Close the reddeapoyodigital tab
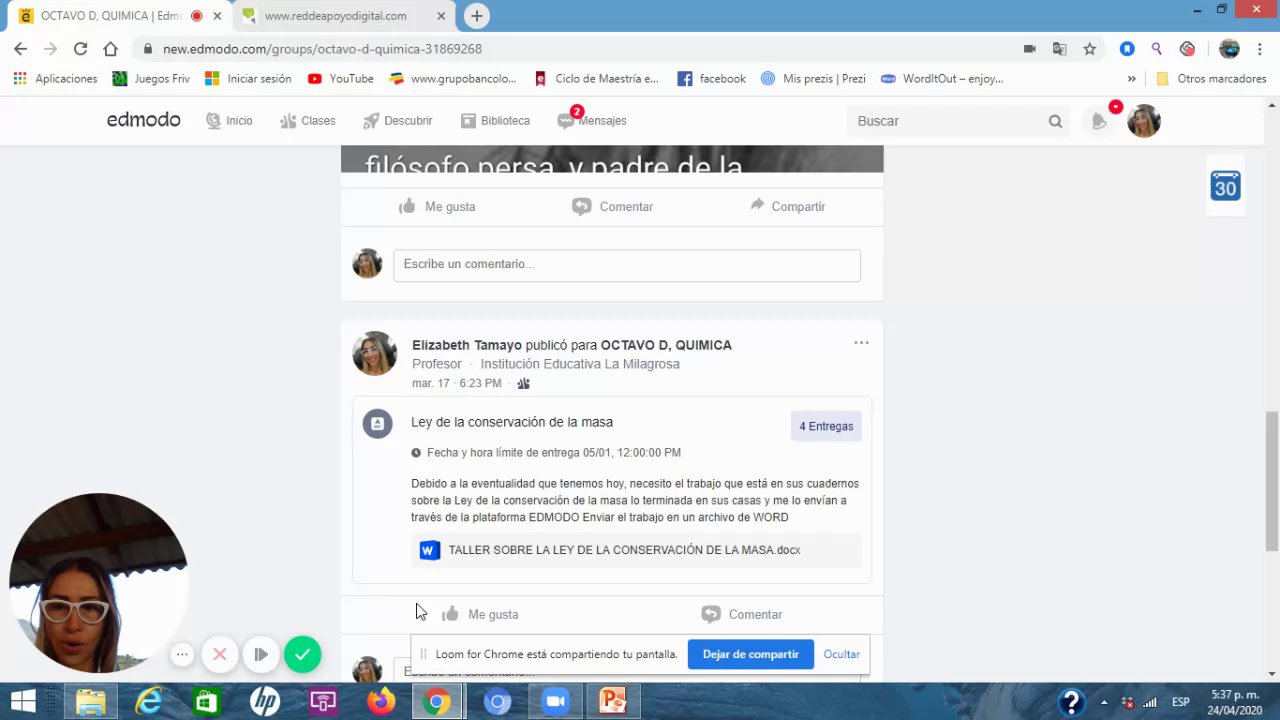Image resolution: width=1280 pixels, height=720 pixels. (442, 16)
